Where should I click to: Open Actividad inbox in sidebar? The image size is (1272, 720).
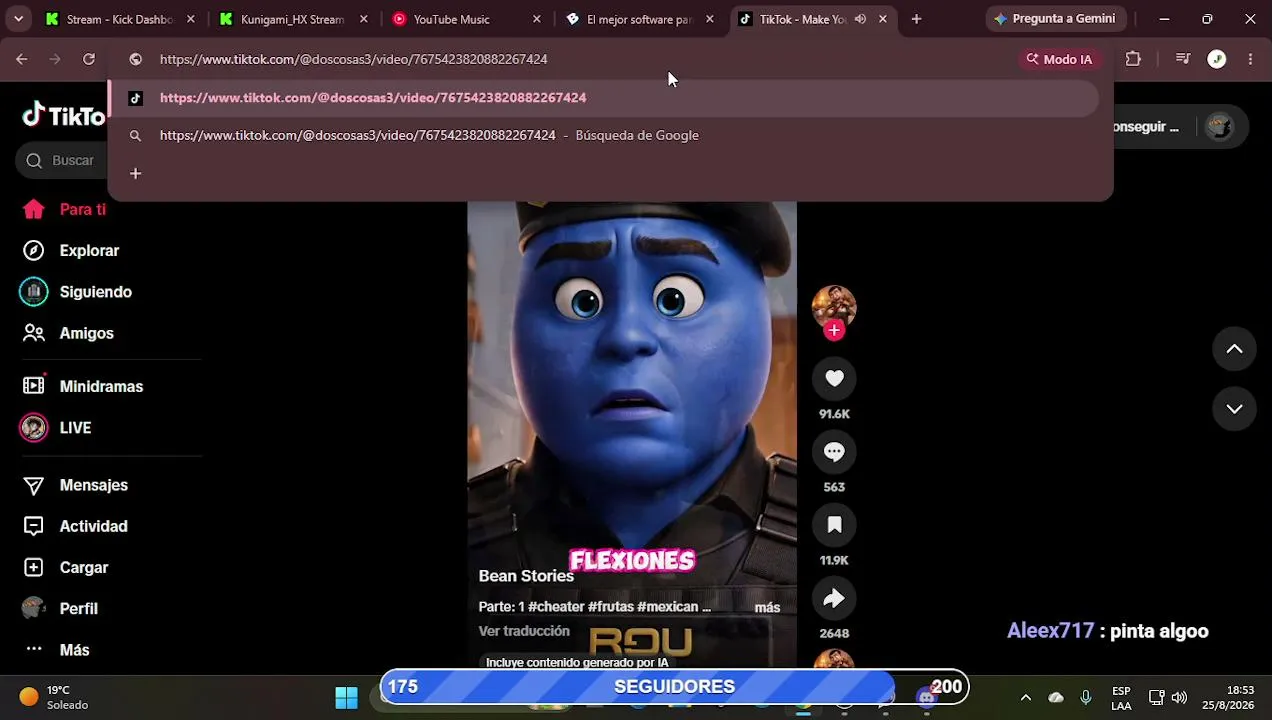click(x=76, y=526)
